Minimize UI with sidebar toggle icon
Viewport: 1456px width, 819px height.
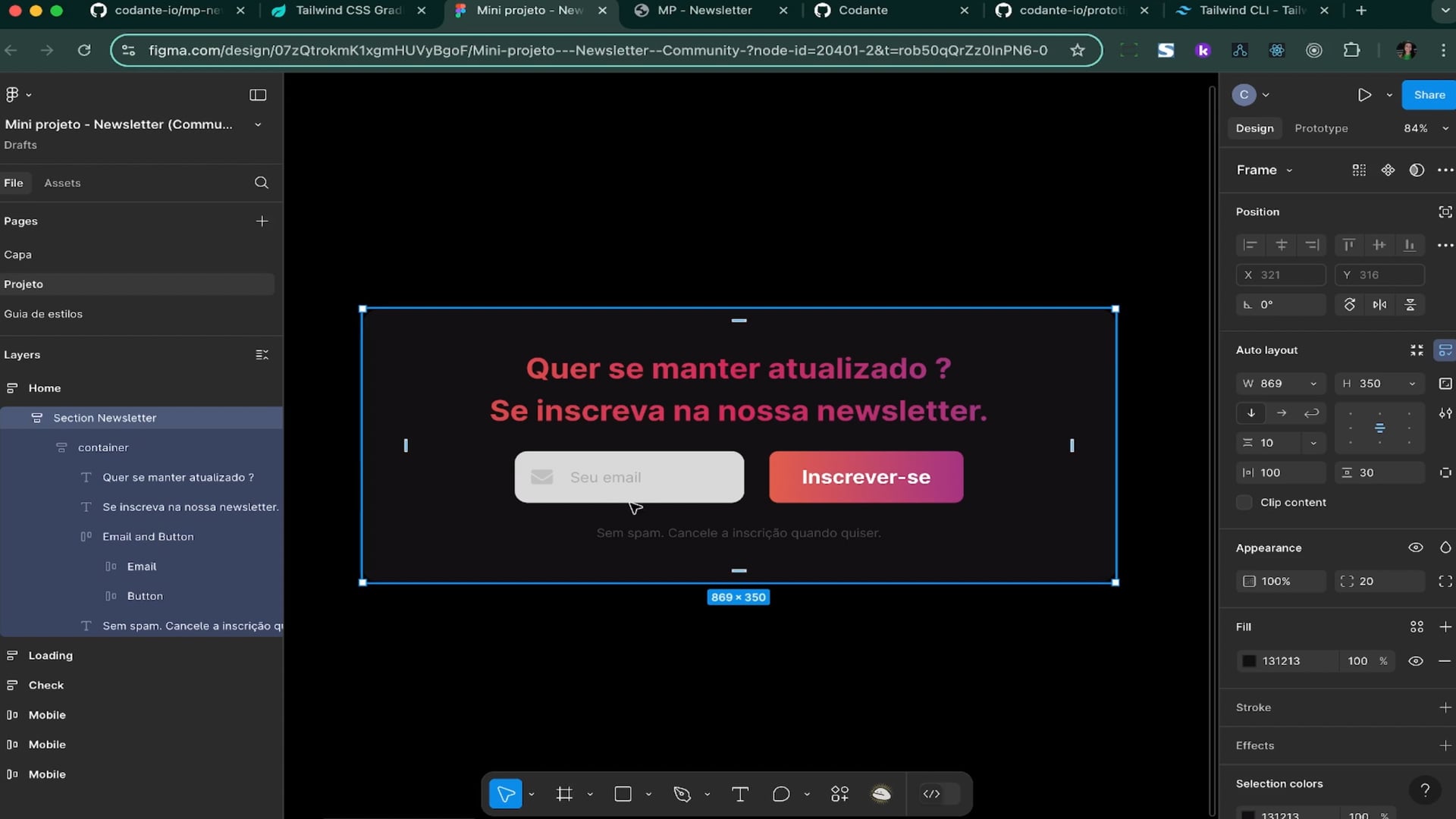click(x=258, y=95)
